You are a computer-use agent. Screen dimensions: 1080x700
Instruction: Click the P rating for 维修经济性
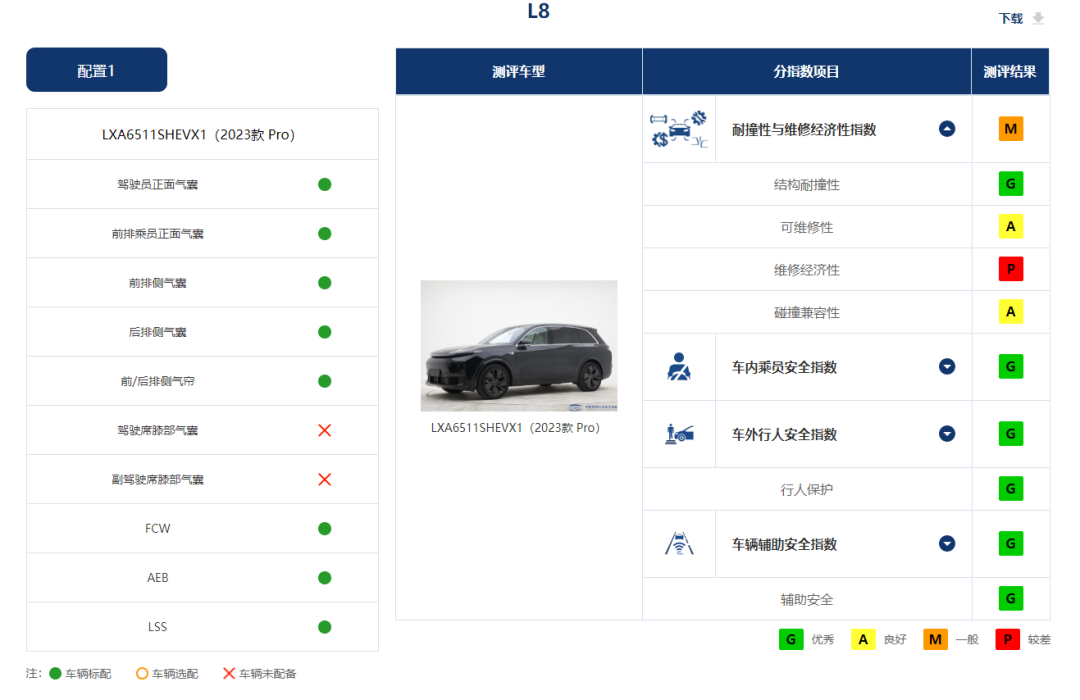[x=1010, y=269]
